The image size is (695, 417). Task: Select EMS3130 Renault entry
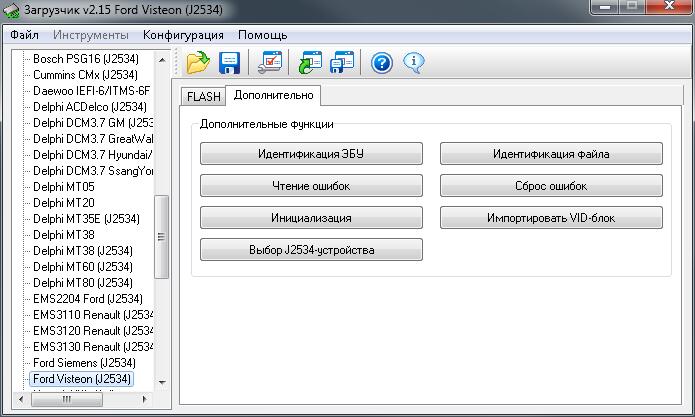[93, 346]
